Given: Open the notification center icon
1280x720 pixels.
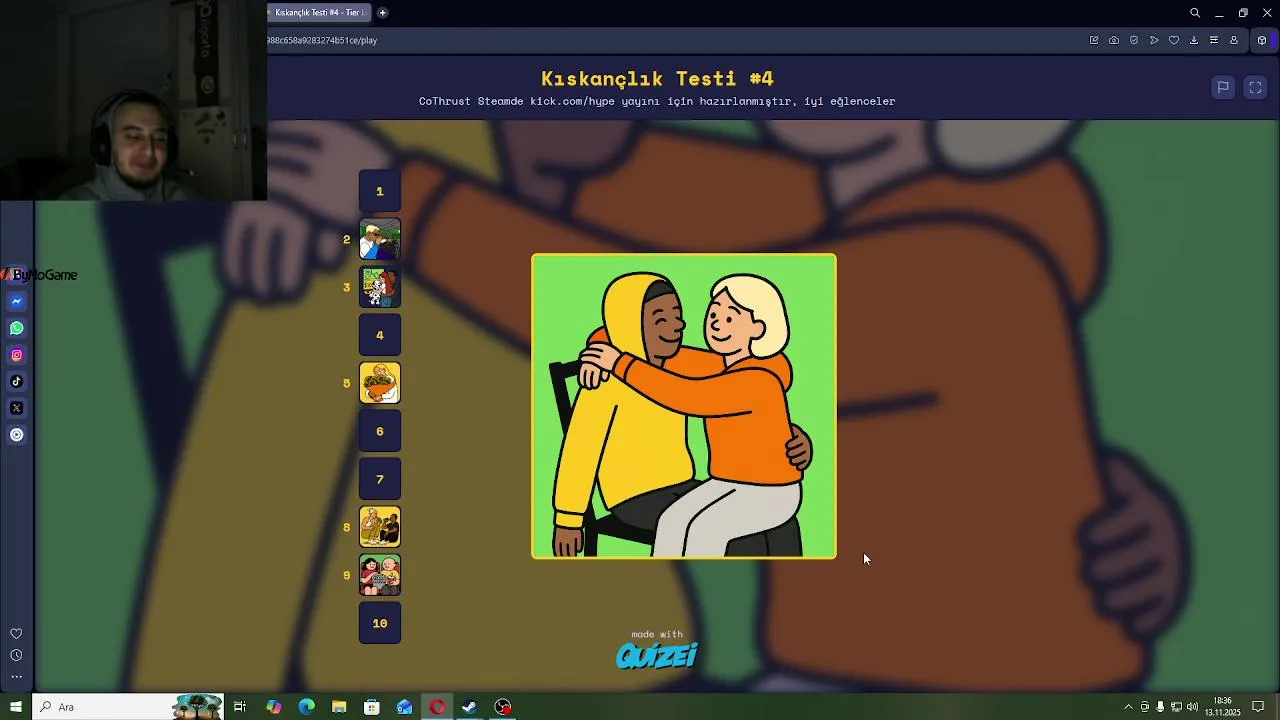Looking at the screenshot, I should coord(1259,707).
